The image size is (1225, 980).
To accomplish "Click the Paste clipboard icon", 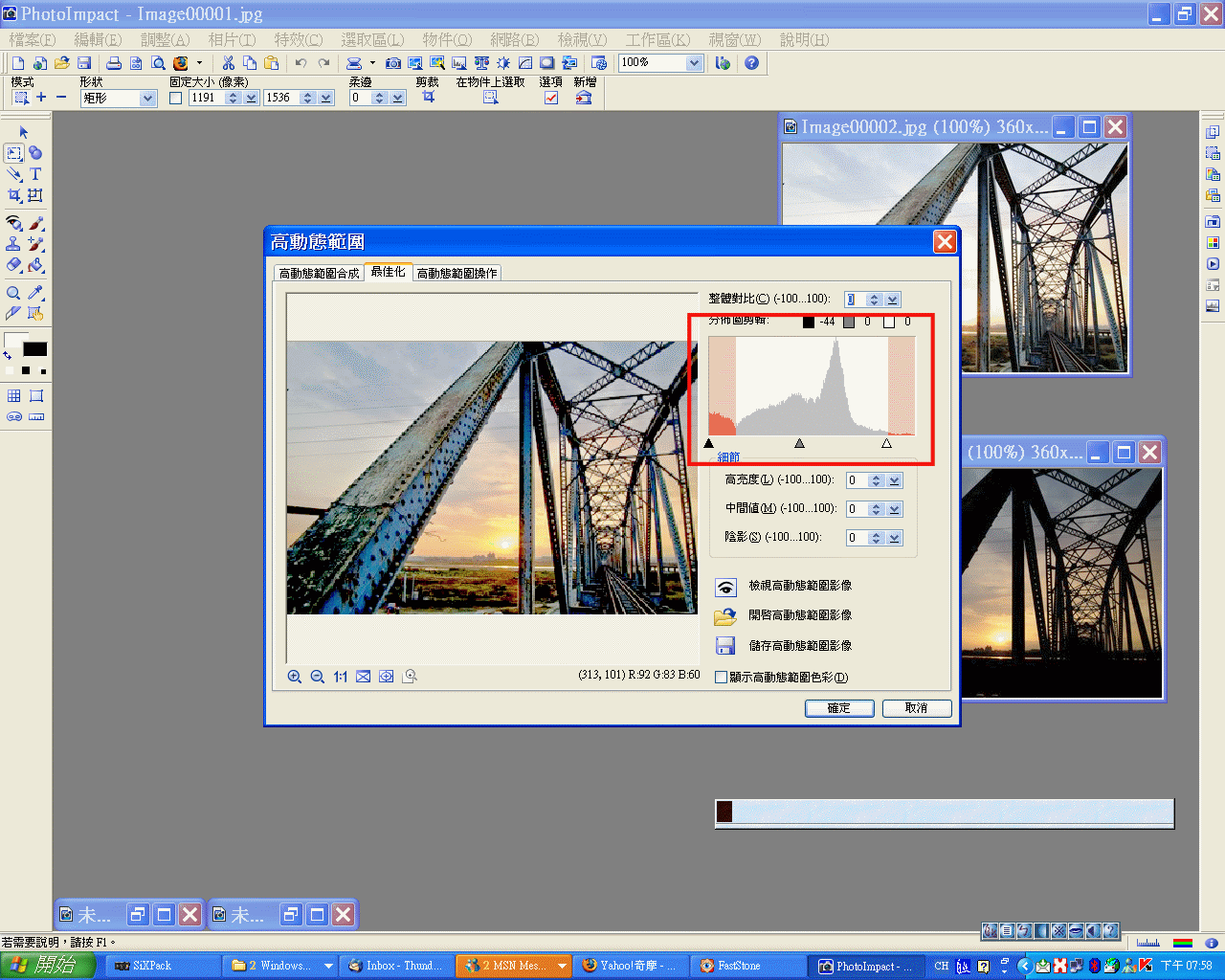I will [x=272, y=63].
